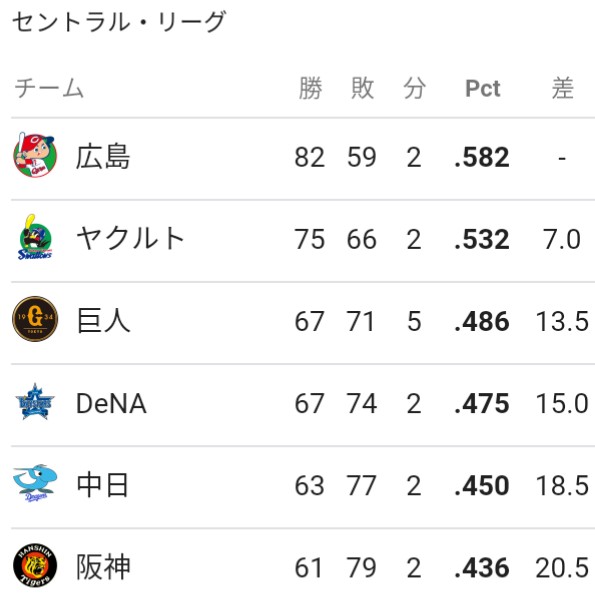Click the Hanshin Tigers logo

35,565
